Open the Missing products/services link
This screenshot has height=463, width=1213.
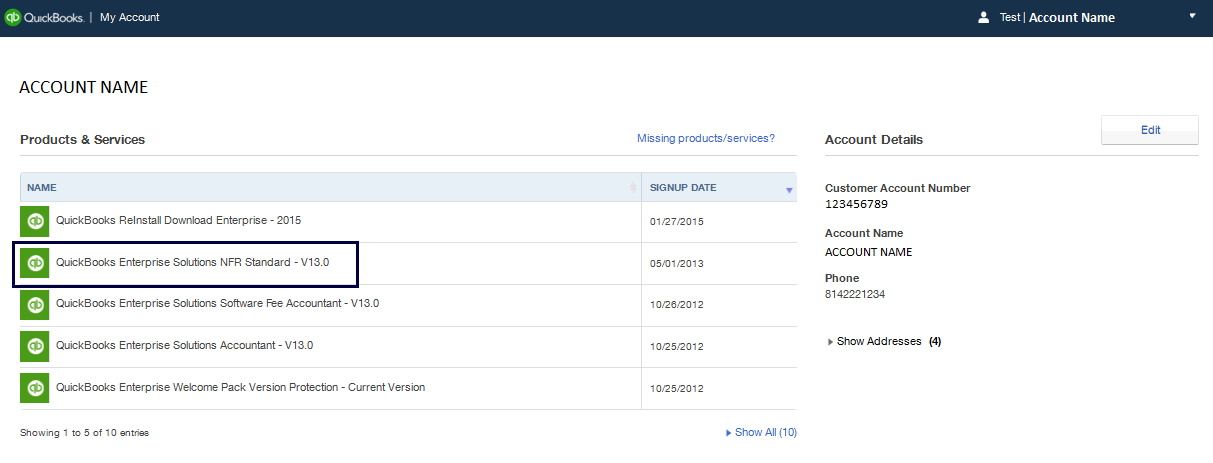(706, 138)
